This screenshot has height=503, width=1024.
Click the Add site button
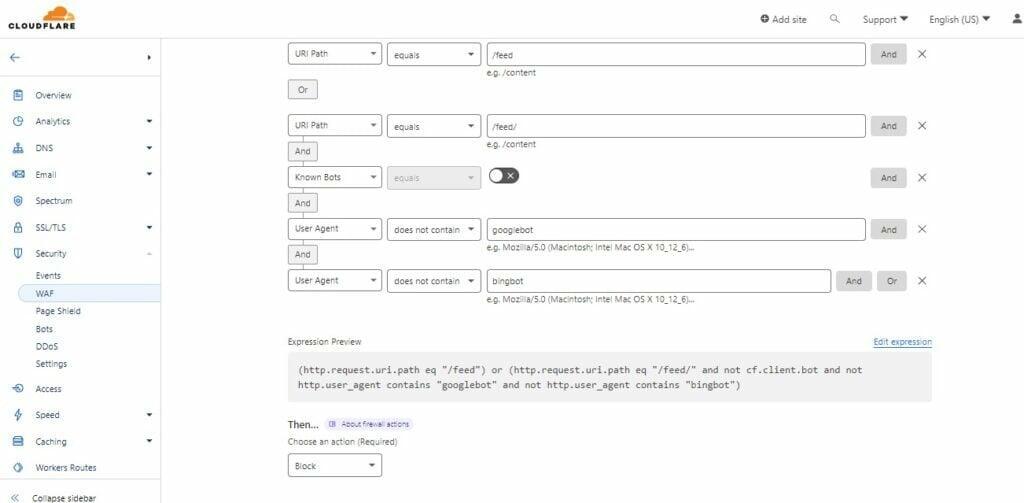pos(783,19)
